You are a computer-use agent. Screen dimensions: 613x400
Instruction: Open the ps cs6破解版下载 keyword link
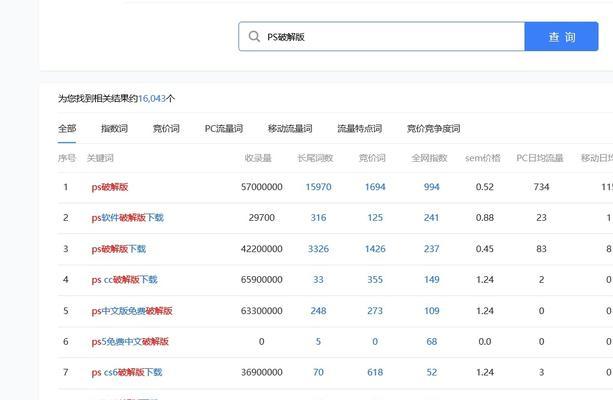tap(126, 373)
